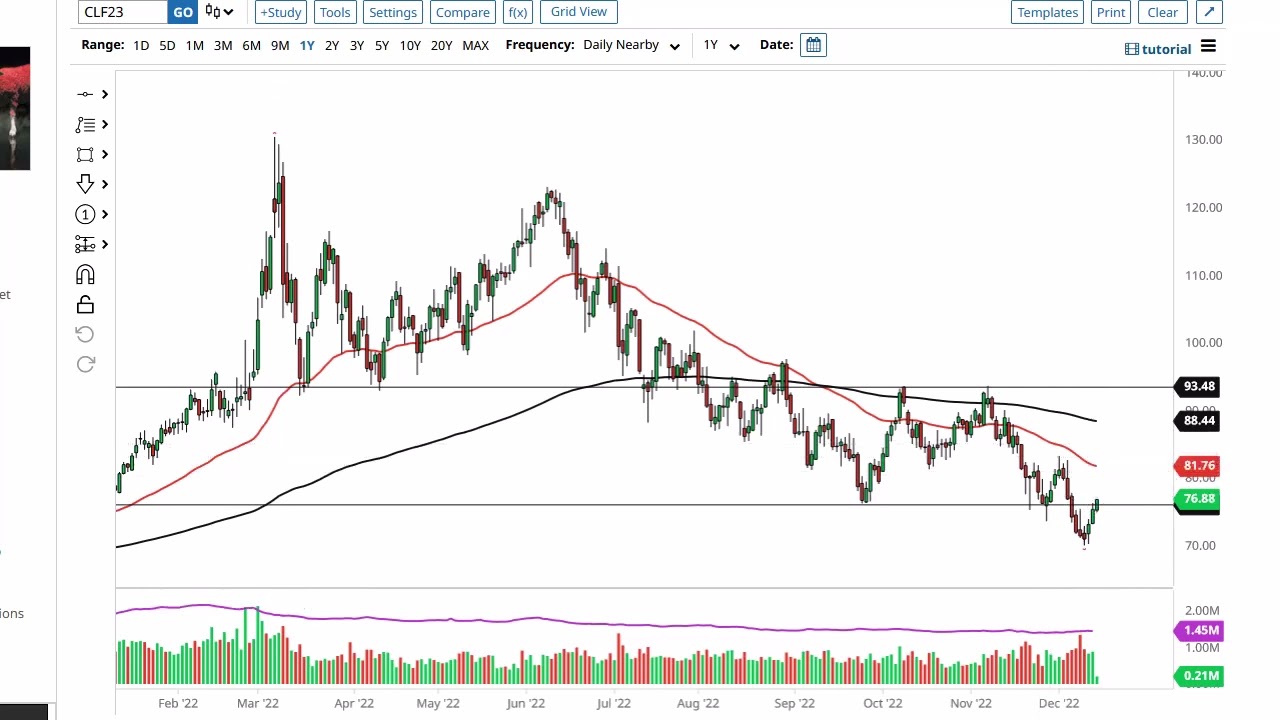Click the video thumbnail at left edge
Image resolution: width=1280 pixels, height=720 pixels.
(15, 108)
